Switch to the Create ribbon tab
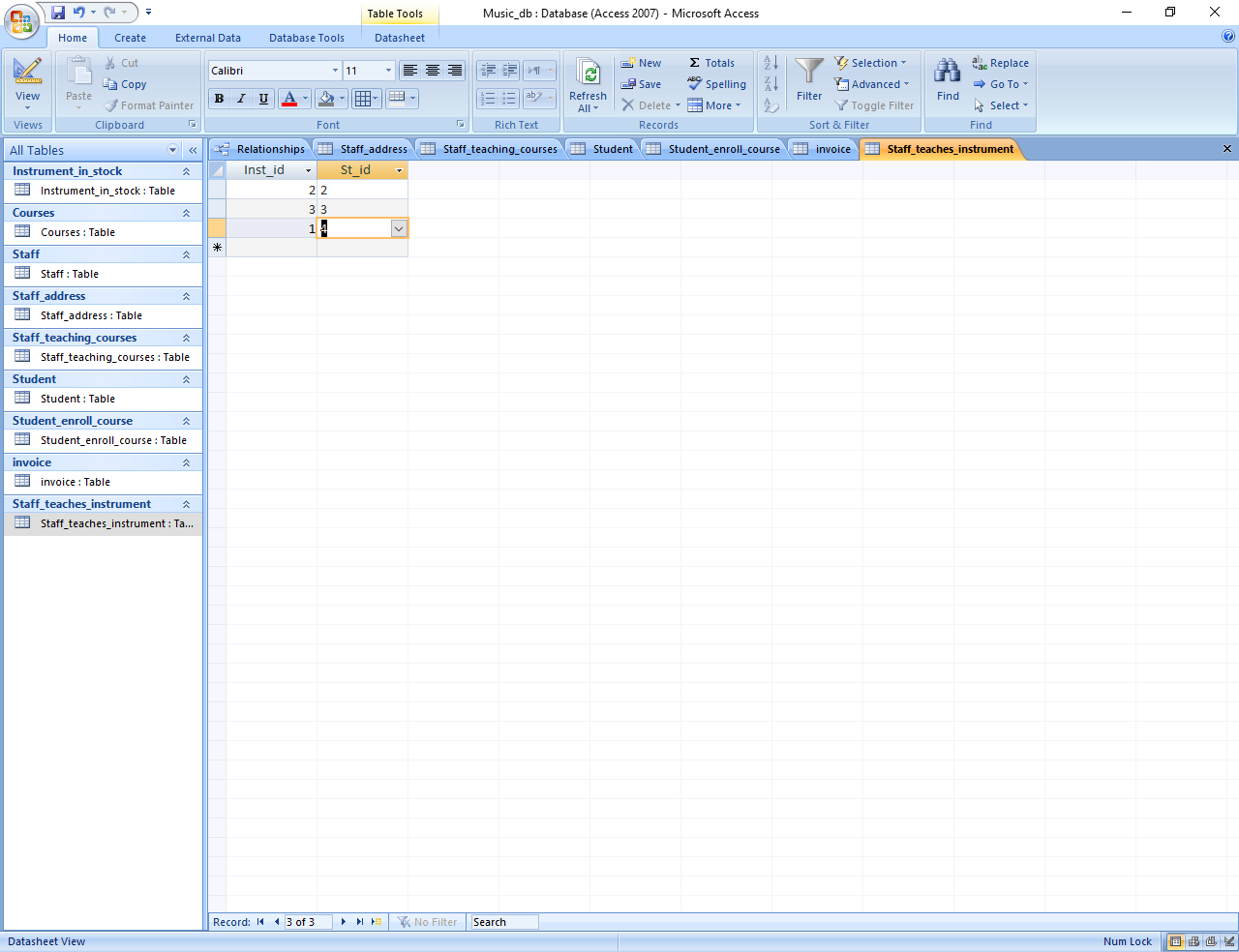The width and height of the screenshot is (1239, 952). (130, 38)
